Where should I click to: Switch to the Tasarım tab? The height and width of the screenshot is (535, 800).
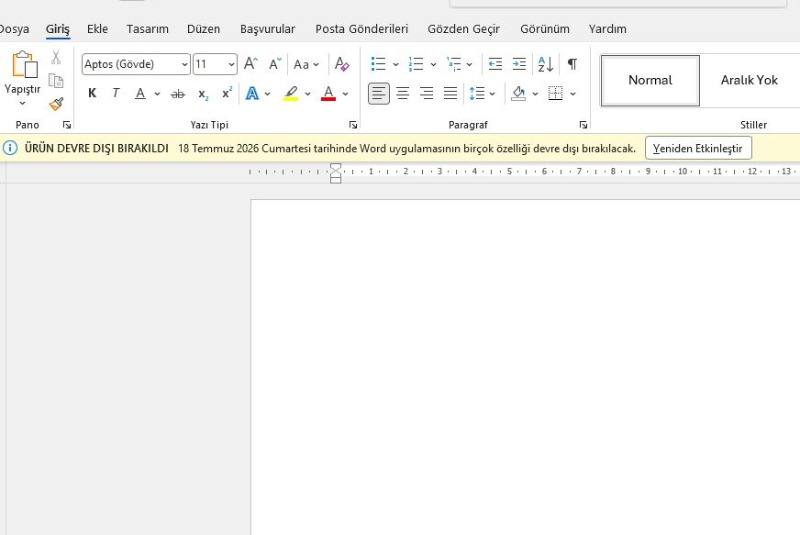click(147, 29)
